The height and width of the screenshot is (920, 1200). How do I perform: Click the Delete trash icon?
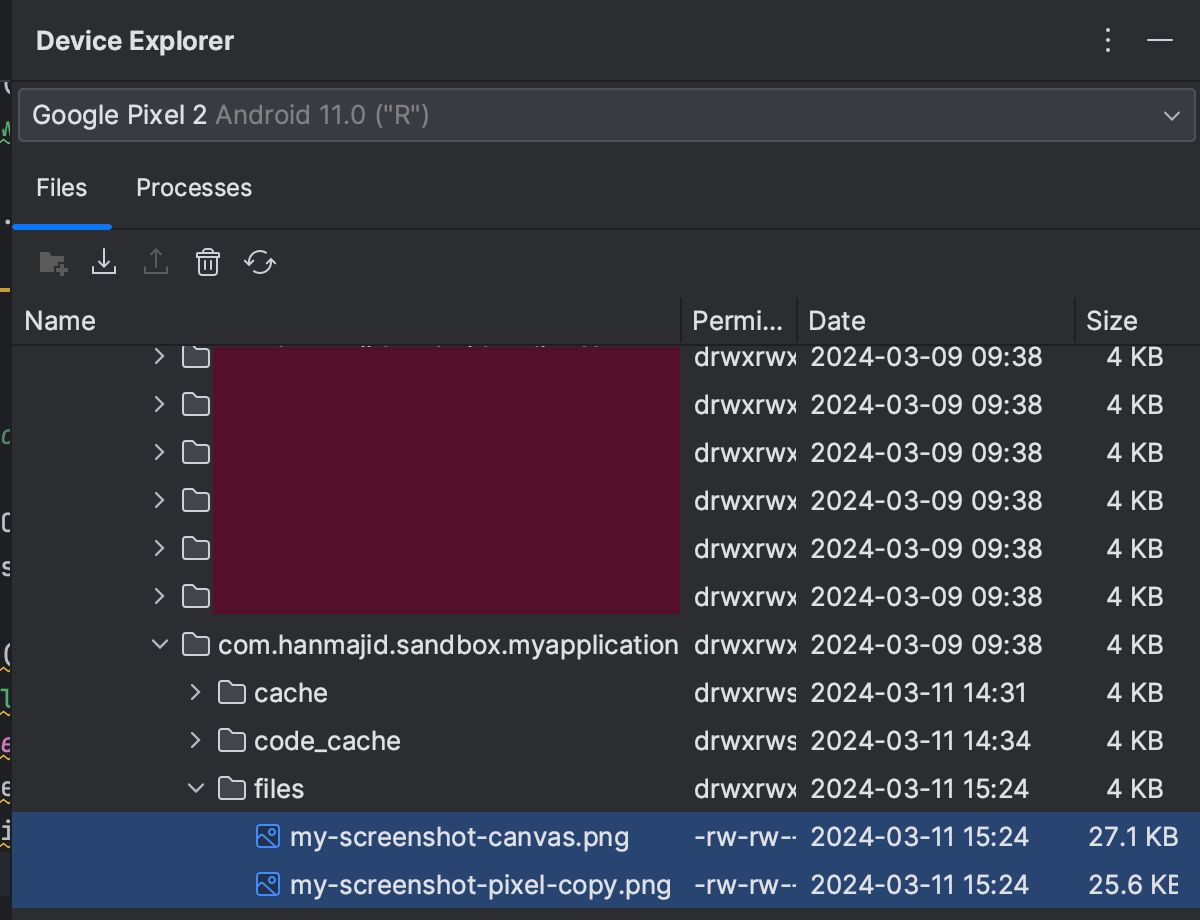208,262
